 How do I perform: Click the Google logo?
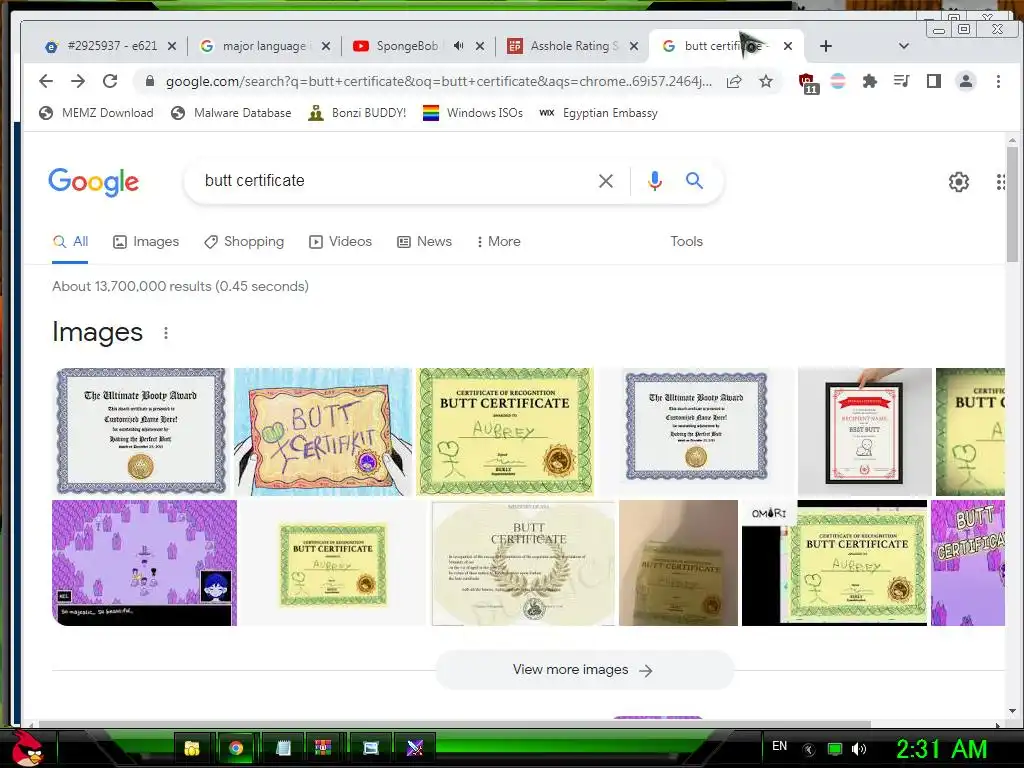point(93,182)
